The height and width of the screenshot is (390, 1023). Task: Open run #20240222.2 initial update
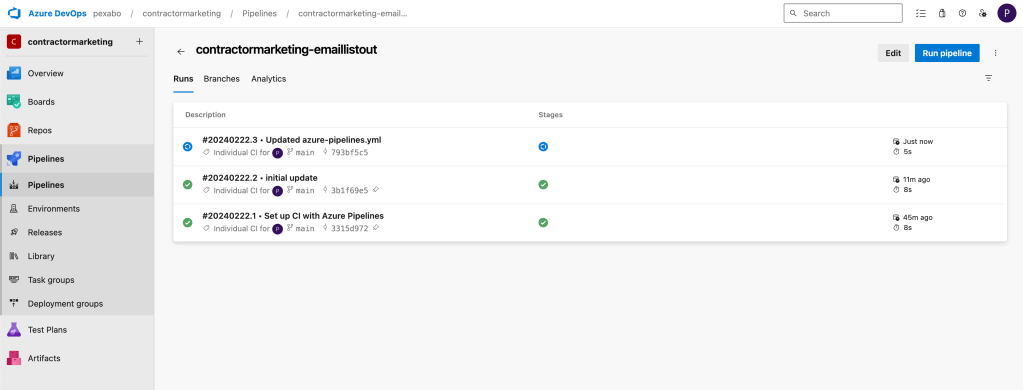tap(260, 177)
